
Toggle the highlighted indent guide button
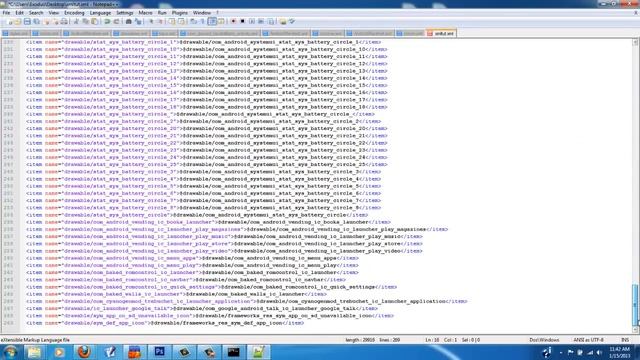pos(212,21)
